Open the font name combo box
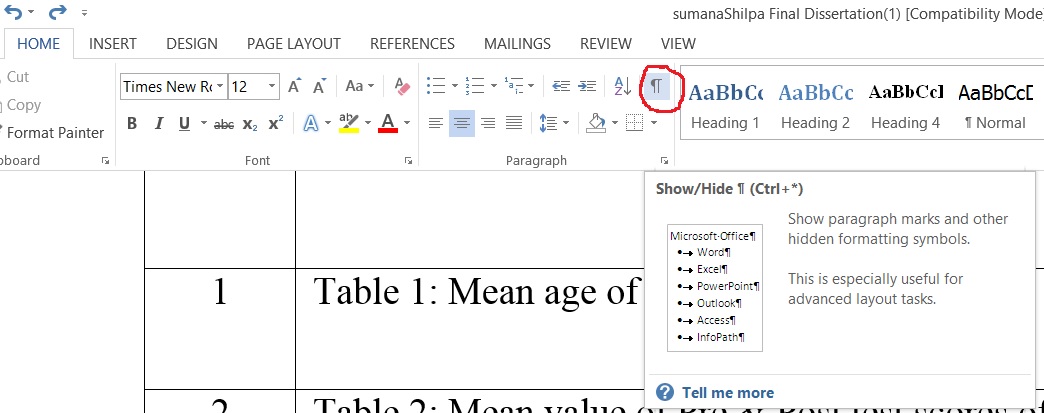 [174, 87]
